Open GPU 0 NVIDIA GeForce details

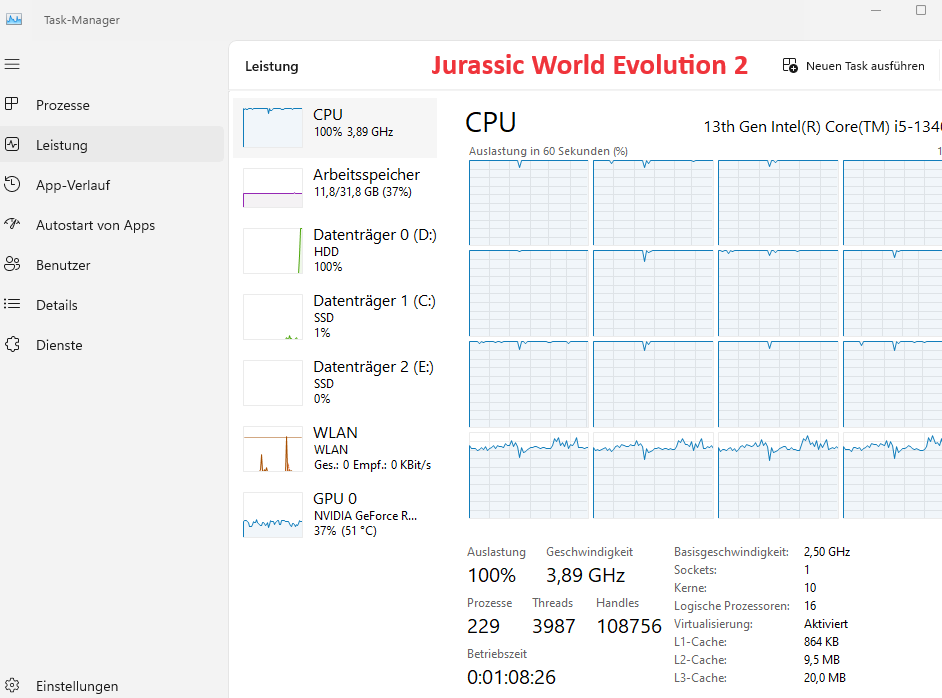click(335, 514)
